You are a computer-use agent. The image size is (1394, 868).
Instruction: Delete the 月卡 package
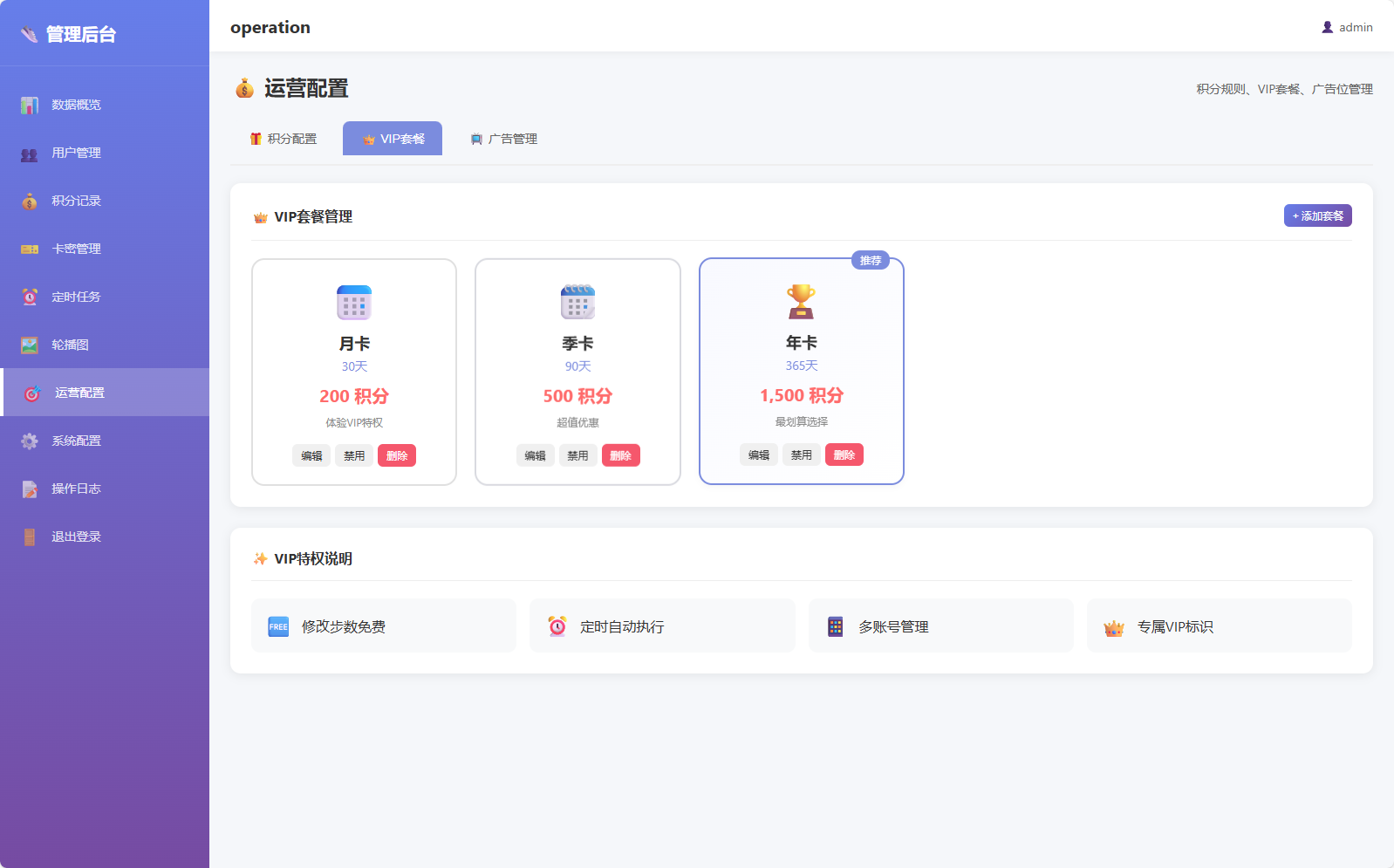coord(397,455)
